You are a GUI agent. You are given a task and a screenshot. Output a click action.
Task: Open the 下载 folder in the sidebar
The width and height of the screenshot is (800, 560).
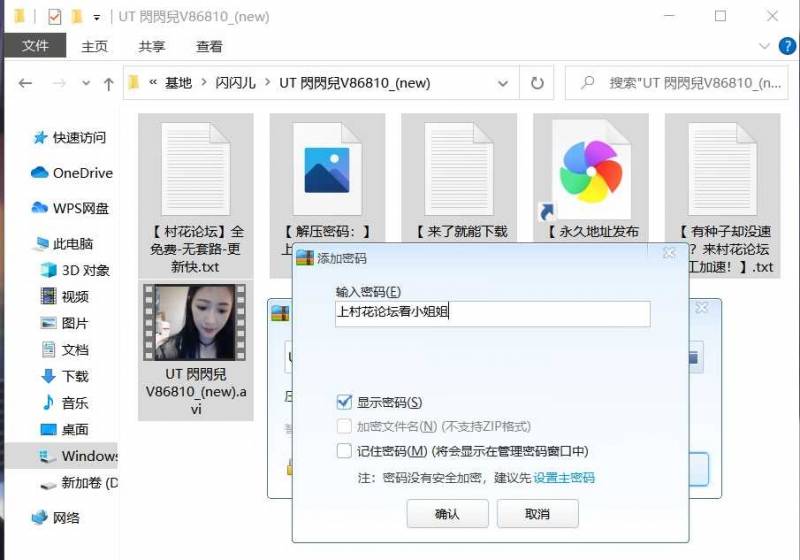click(75, 376)
